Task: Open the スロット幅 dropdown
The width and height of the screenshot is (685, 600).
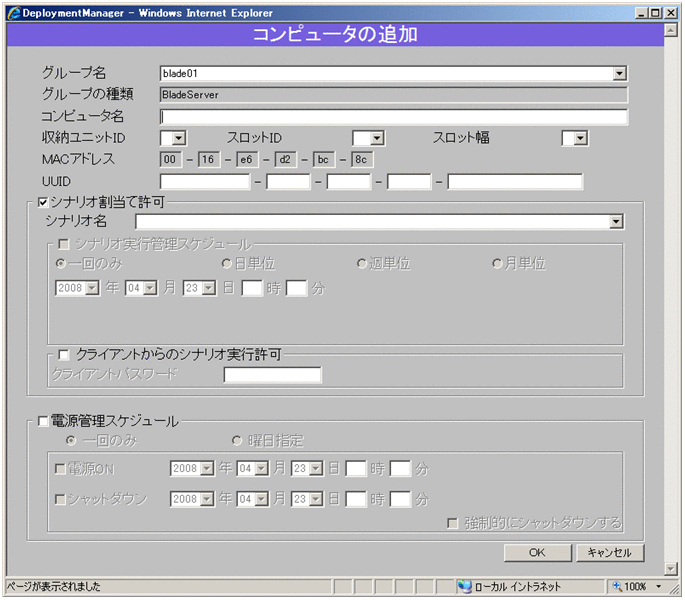Action: point(580,139)
